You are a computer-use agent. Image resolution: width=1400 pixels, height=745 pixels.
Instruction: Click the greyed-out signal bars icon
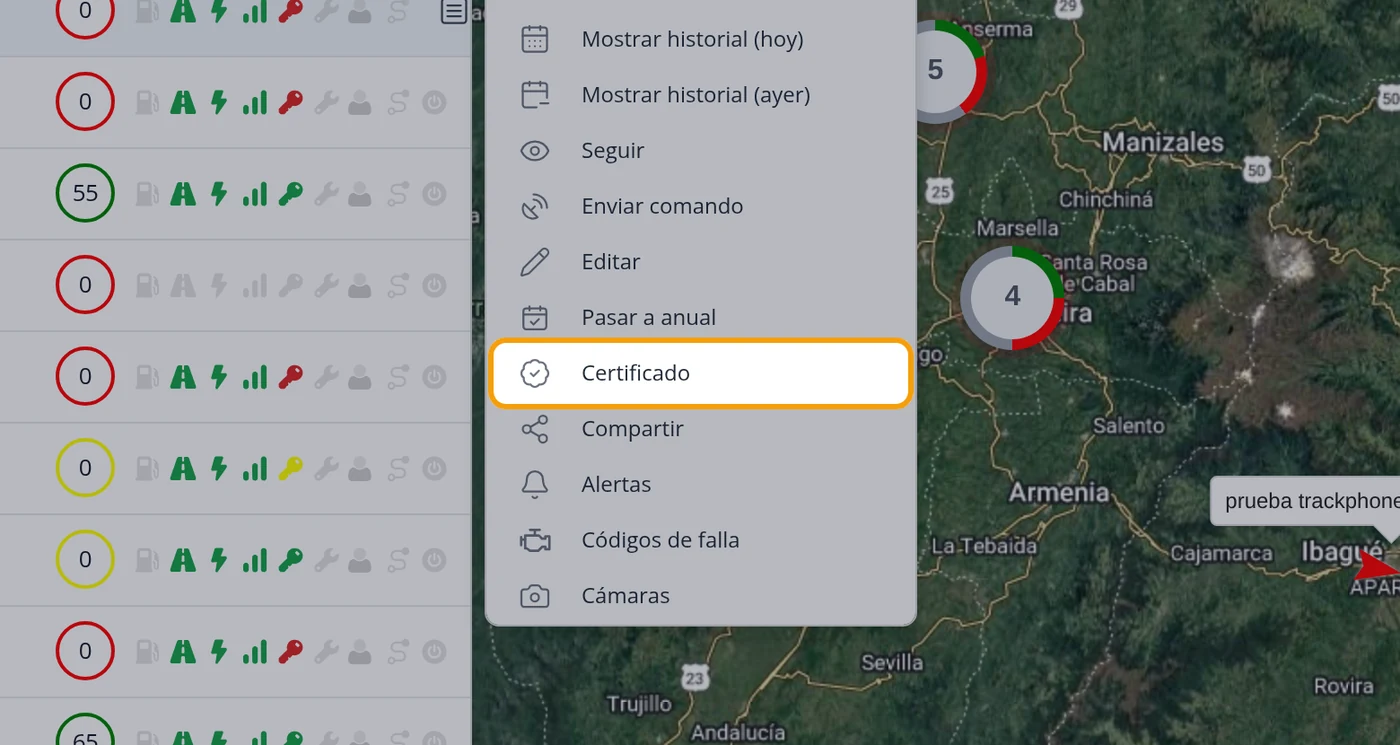click(x=255, y=285)
